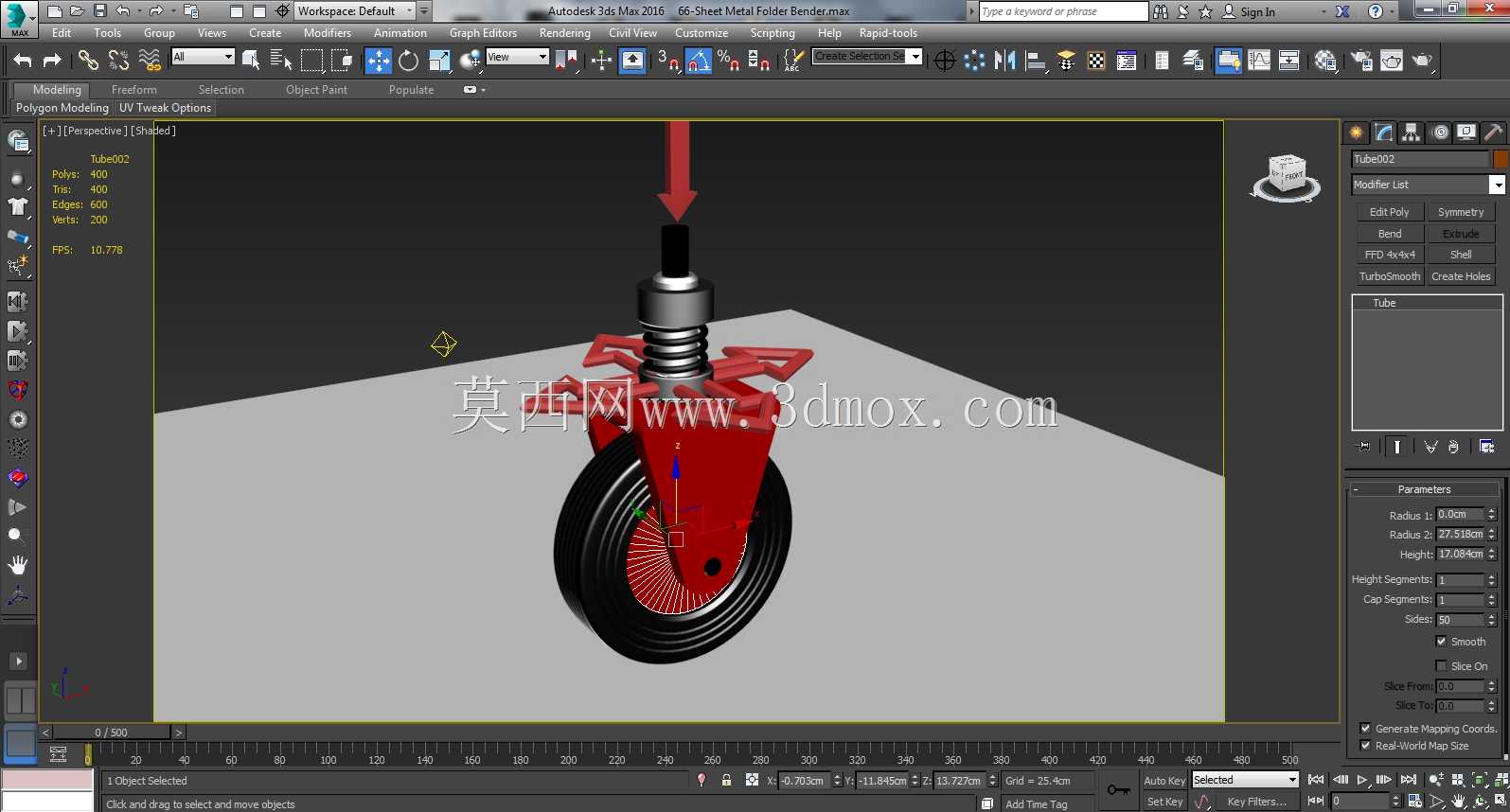Click the Shell modifier button
1510x812 pixels.
pos(1461,255)
